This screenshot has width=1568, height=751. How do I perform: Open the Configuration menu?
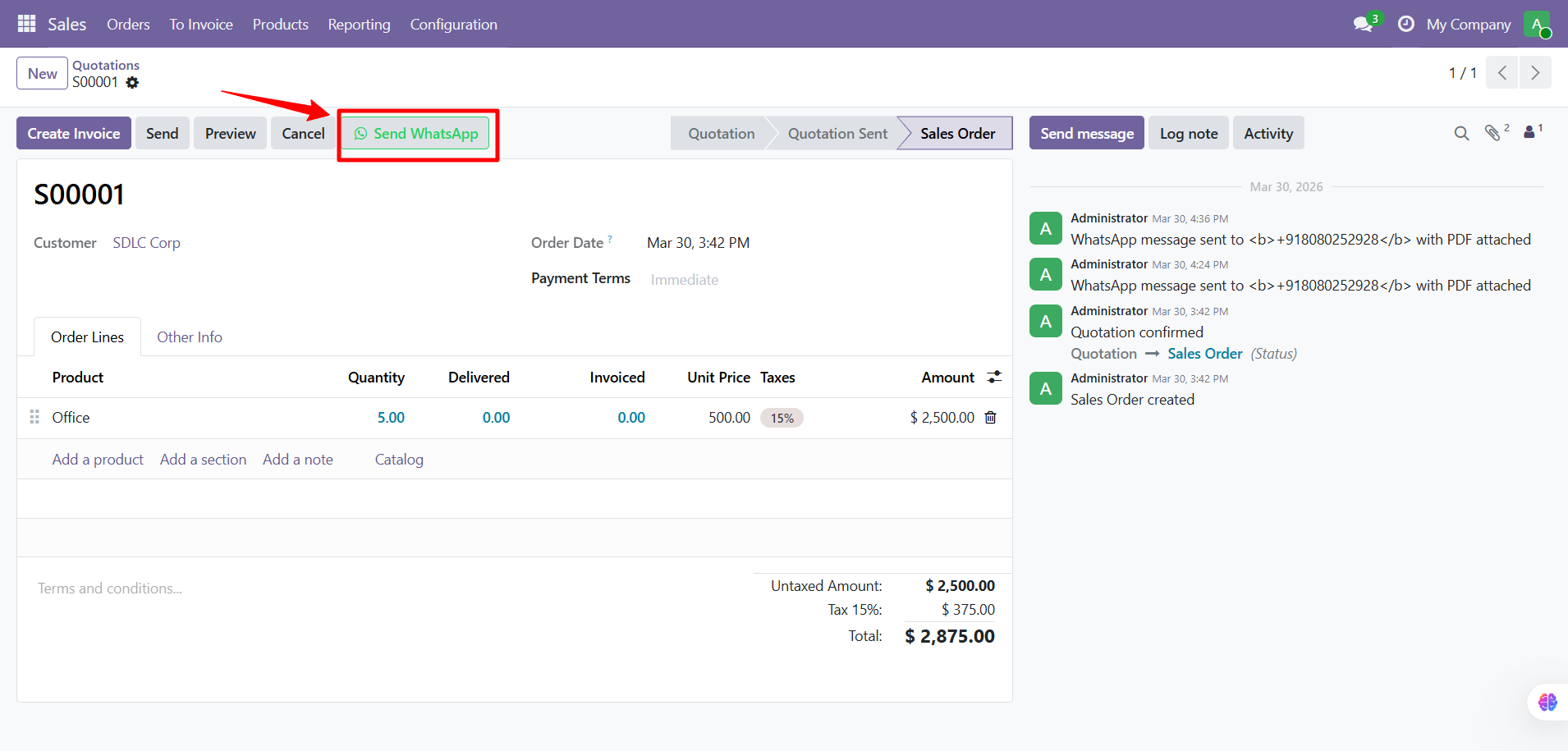coord(453,24)
